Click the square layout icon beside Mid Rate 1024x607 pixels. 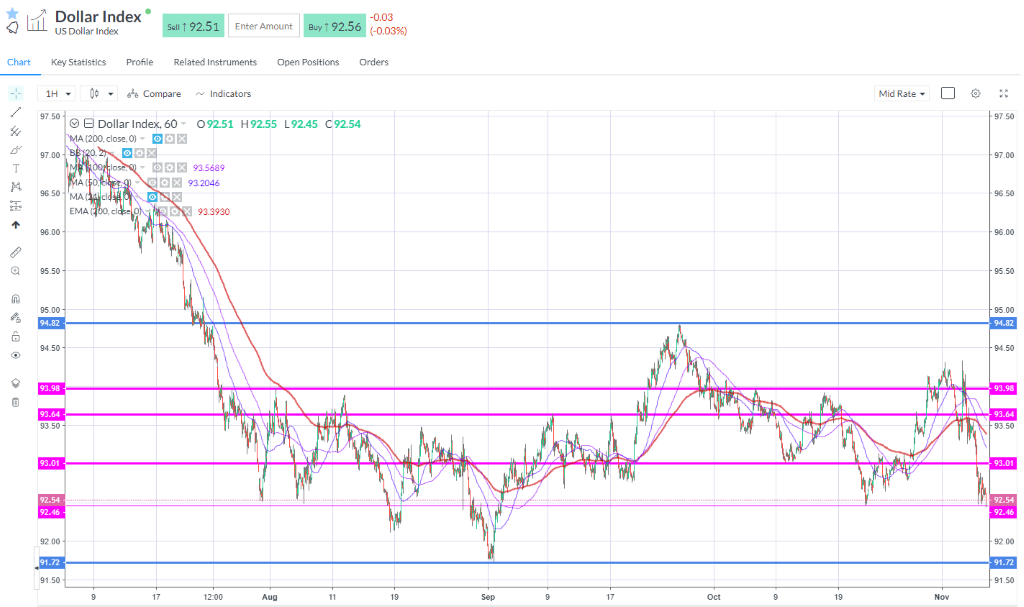click(948, 93)
